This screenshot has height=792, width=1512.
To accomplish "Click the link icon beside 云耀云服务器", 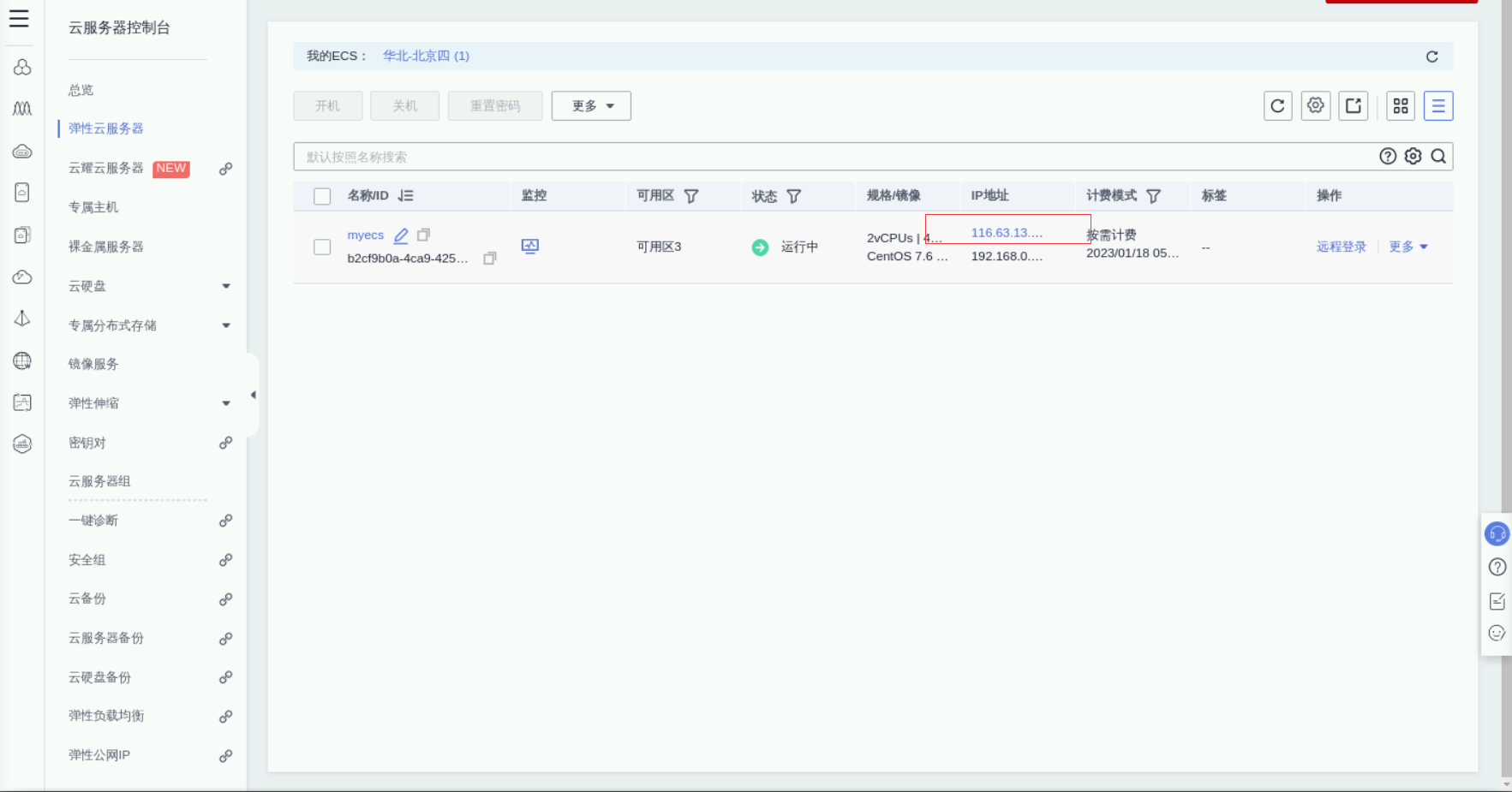I will click(x=225, y=169).
